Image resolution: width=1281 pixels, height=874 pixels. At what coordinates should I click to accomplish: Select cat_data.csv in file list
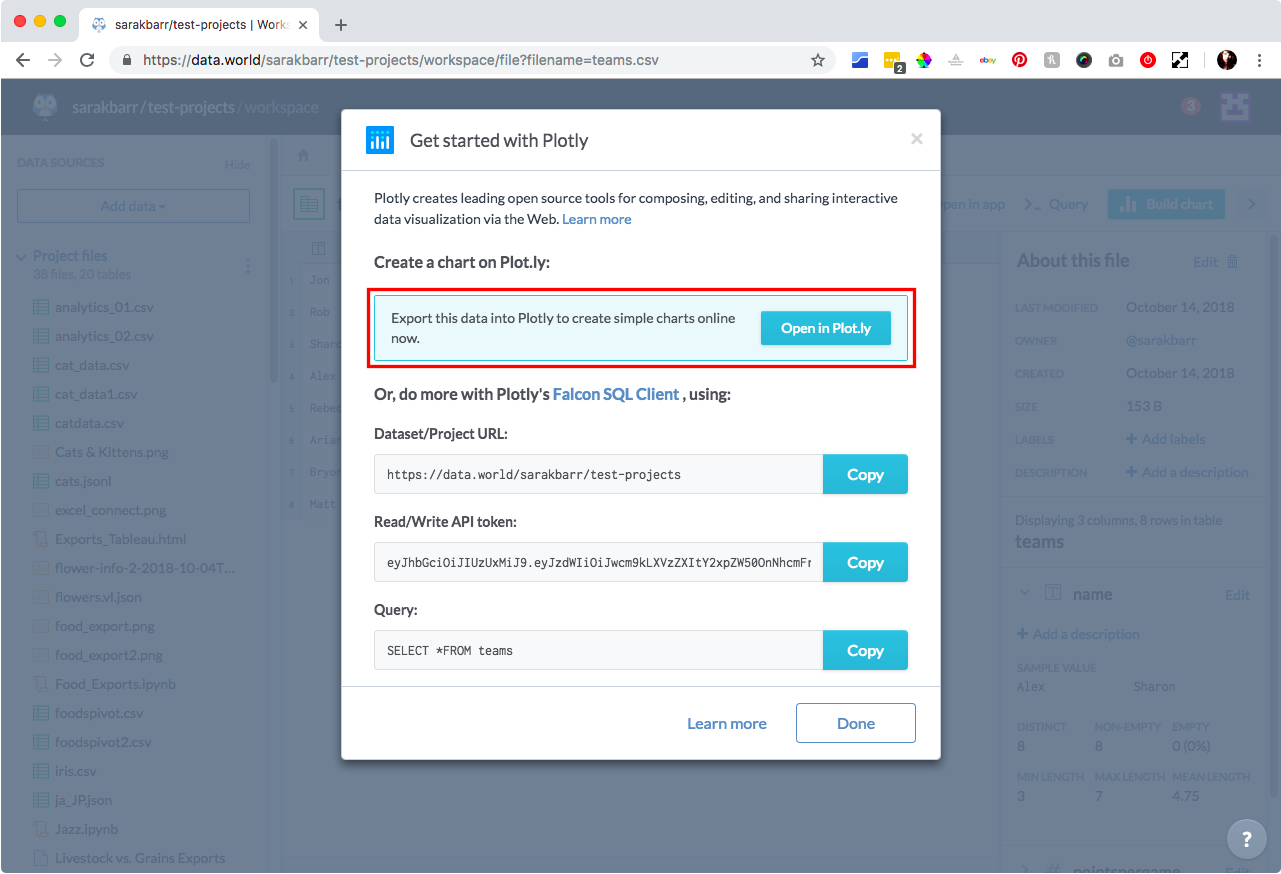(x=92, y=365)
